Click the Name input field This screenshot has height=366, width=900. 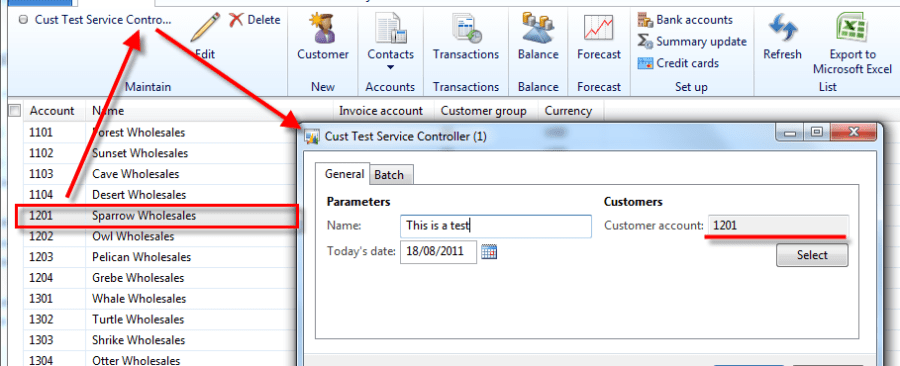495,226
